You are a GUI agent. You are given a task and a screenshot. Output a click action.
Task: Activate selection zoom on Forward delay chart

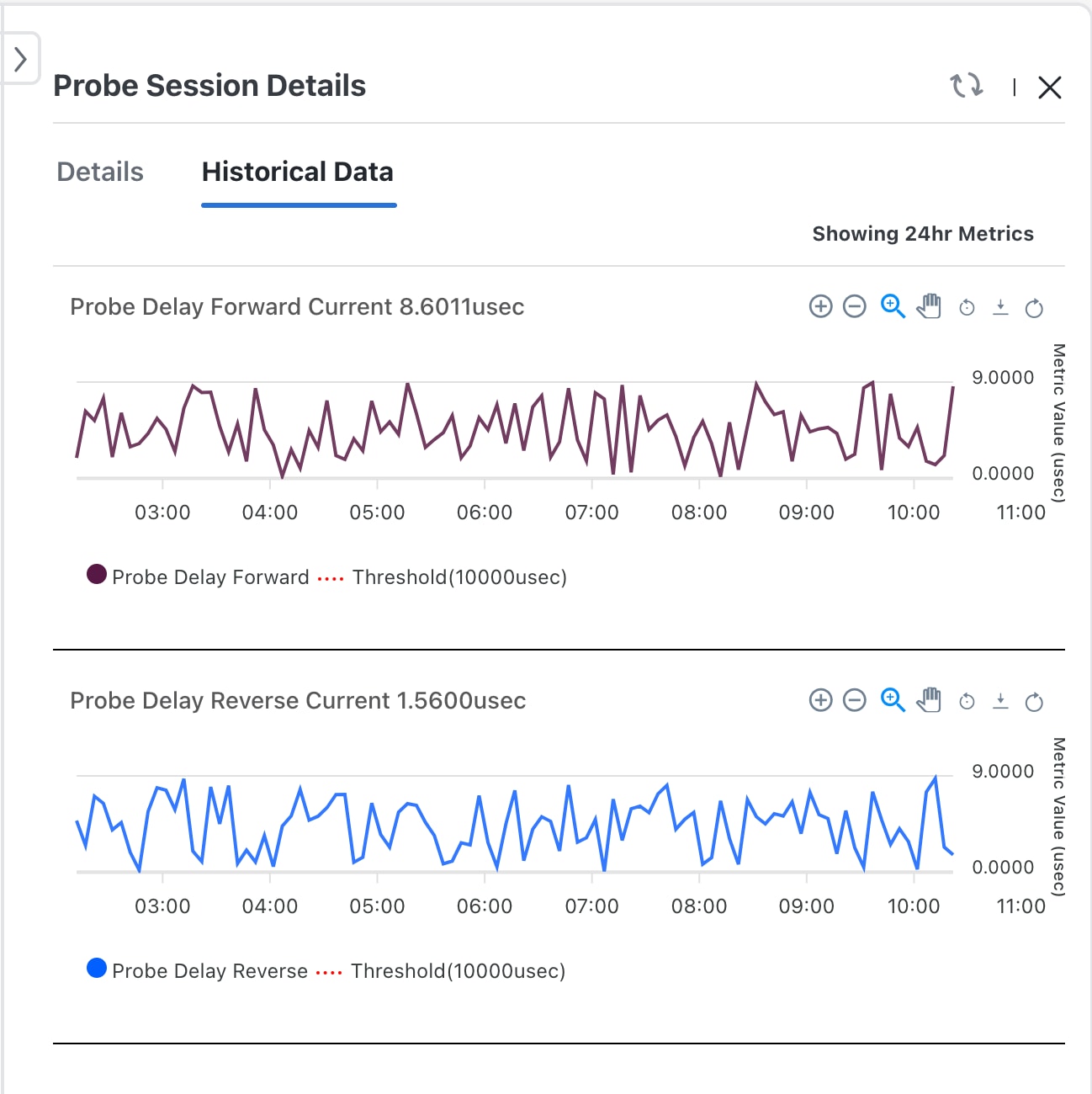(893, 306)
